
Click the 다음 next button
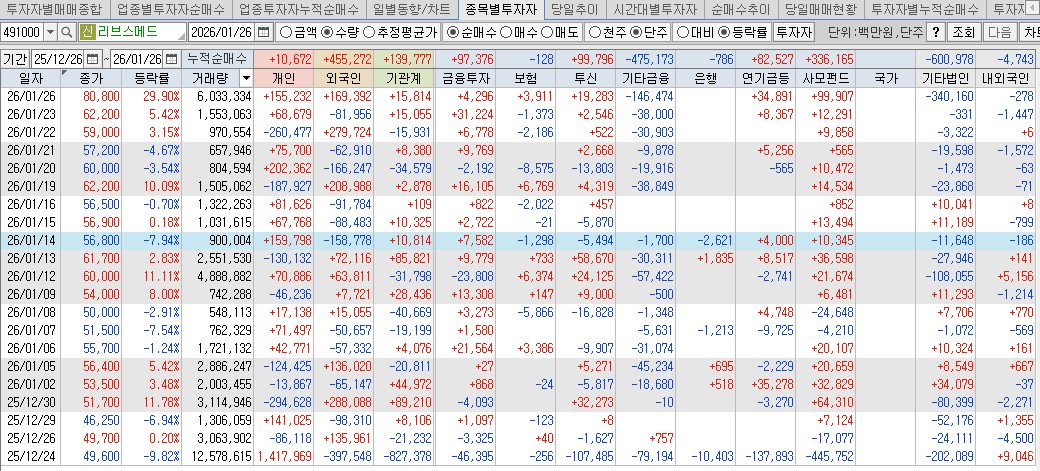[999, 32]
